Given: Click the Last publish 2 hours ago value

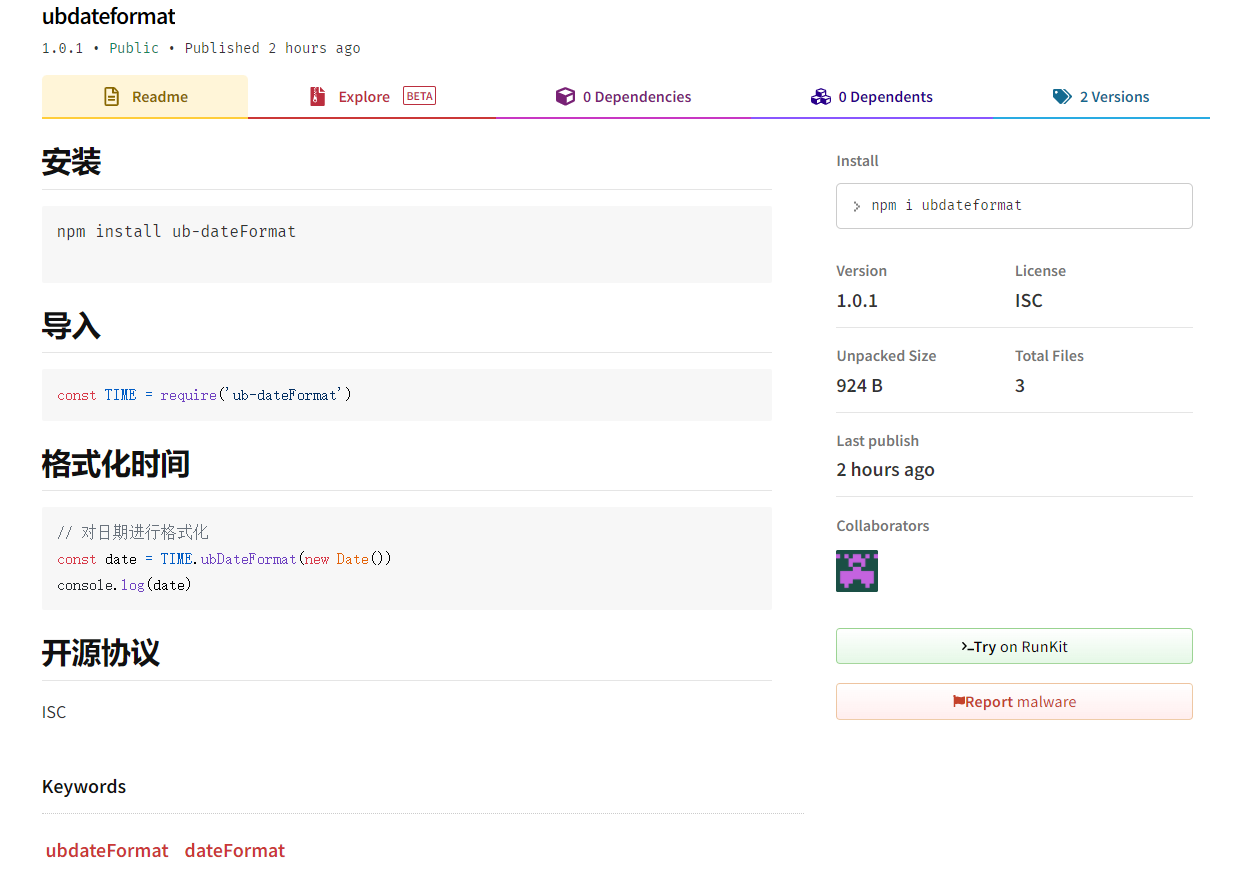Looking at the screenshot, I should (x=885, y=470).
